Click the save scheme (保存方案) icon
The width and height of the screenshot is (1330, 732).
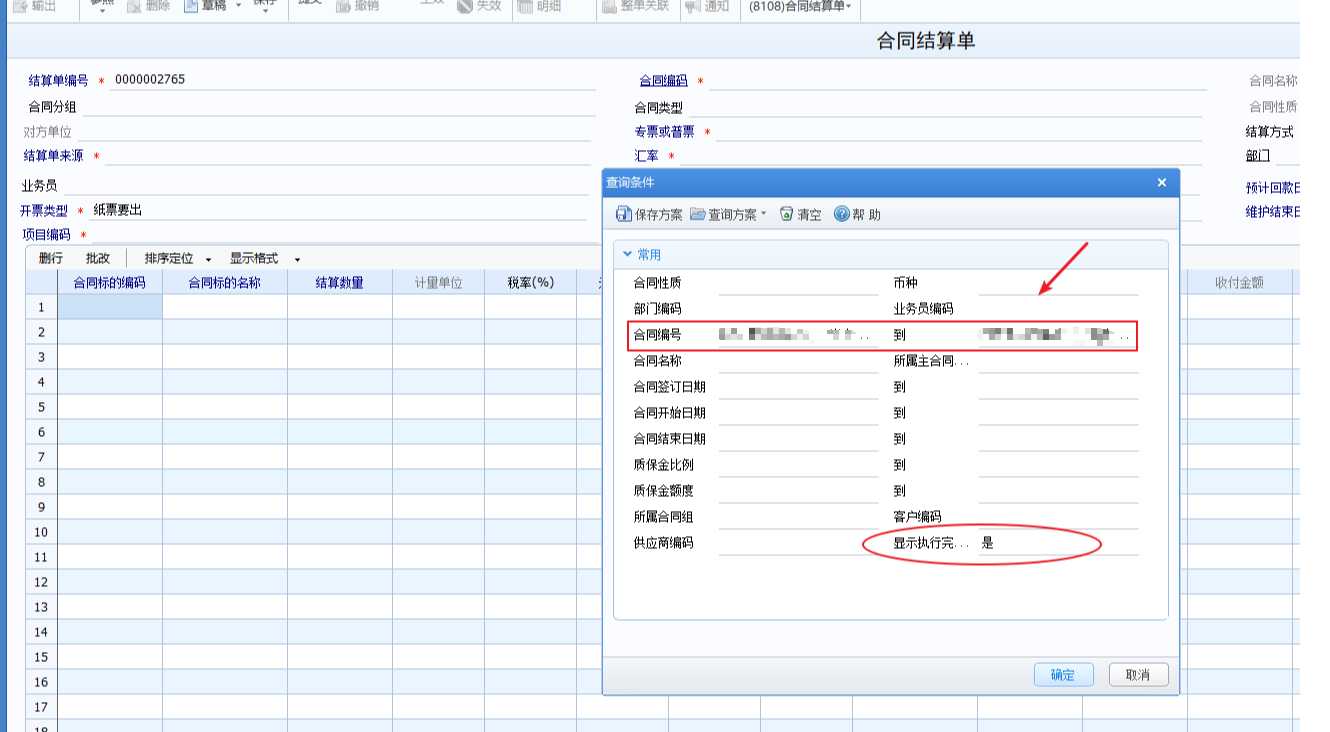623,214
